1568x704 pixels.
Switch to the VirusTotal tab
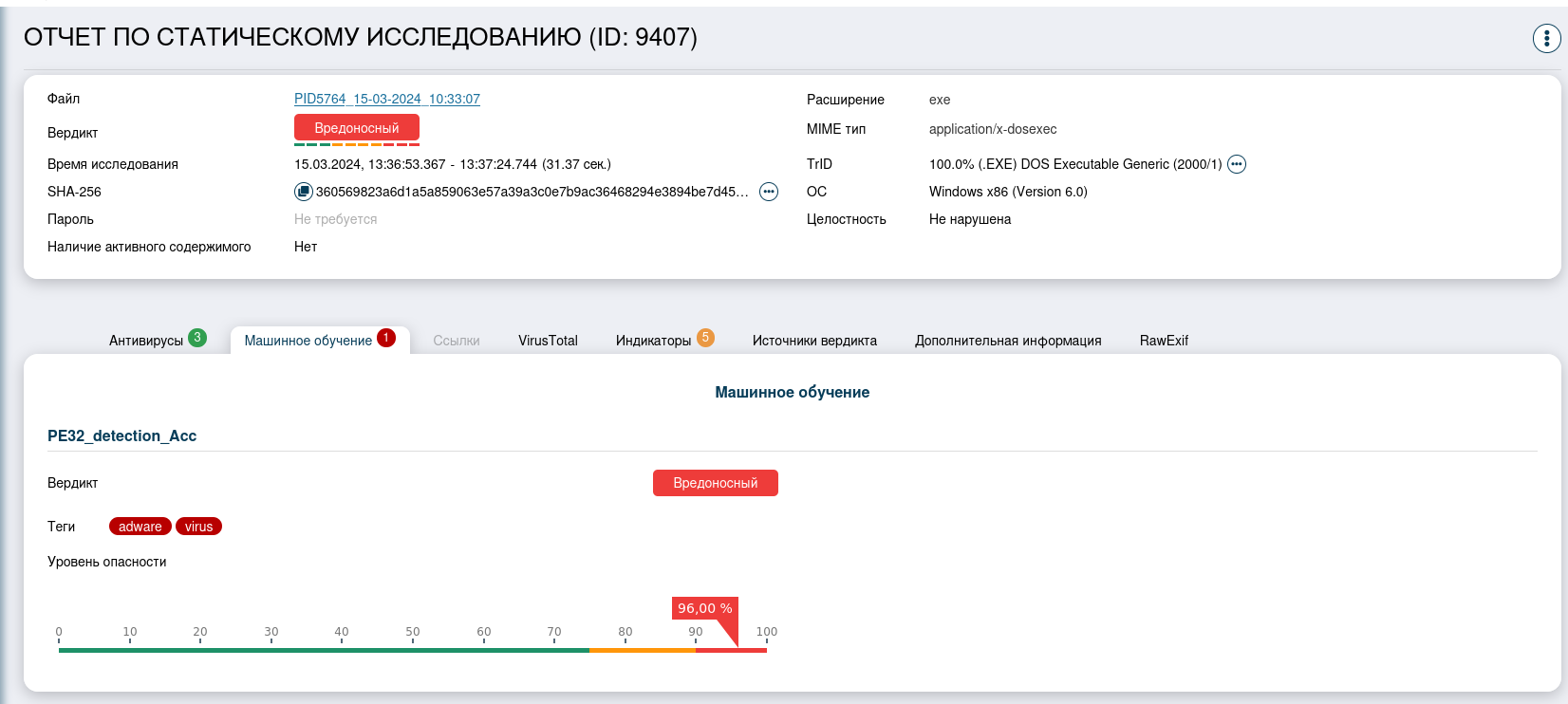[x=548, y=341]
